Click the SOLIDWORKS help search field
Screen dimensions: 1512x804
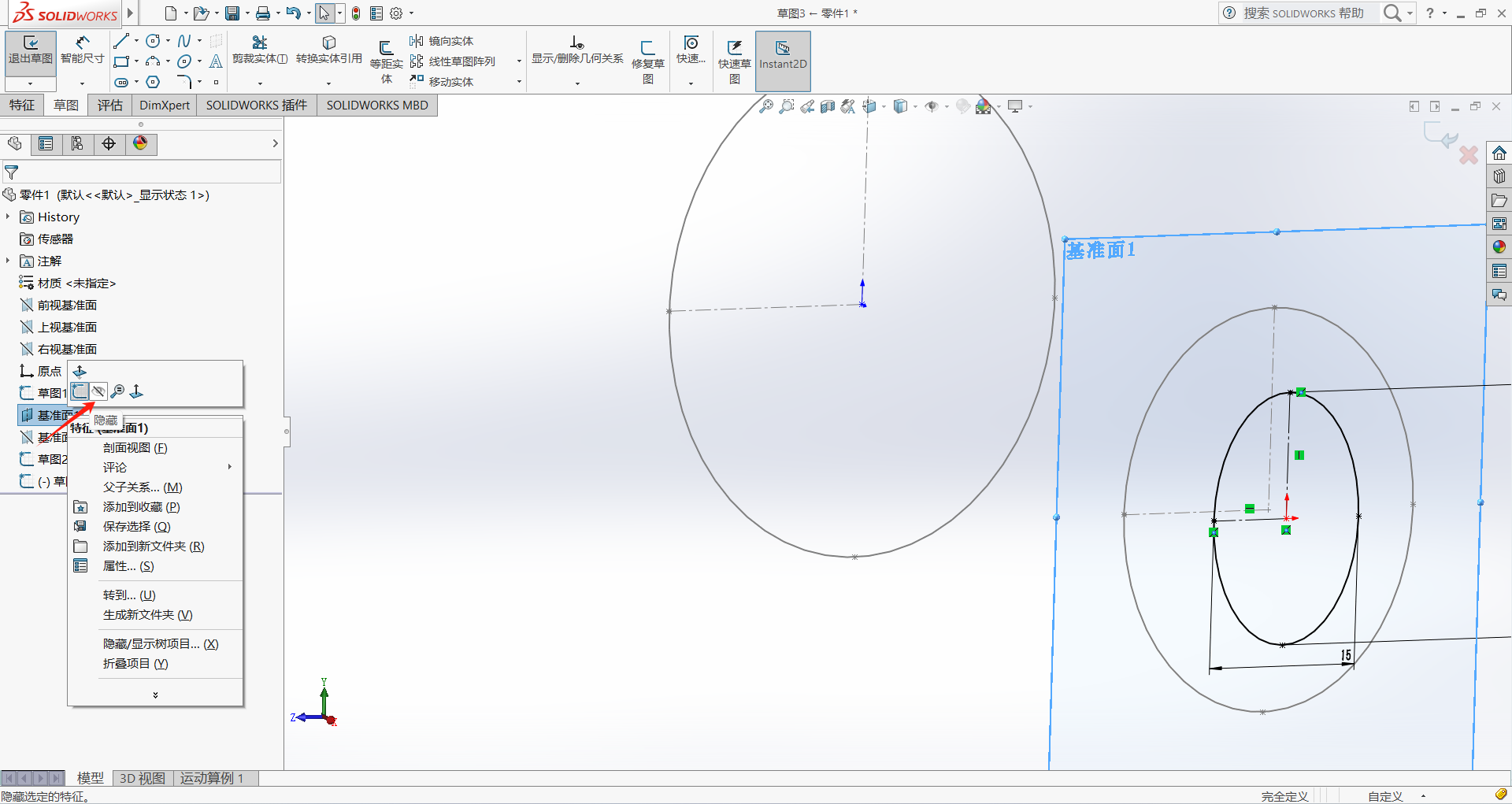coord(1303,13)
